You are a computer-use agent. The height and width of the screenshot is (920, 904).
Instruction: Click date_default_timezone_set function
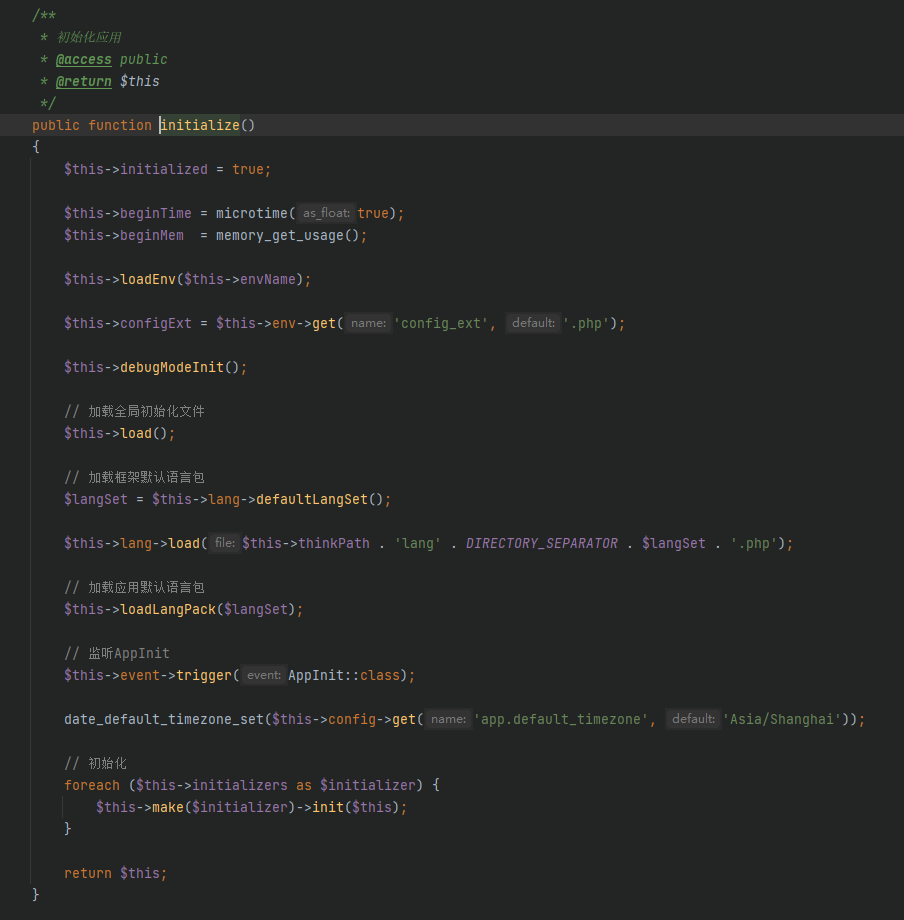coord(164,719)
